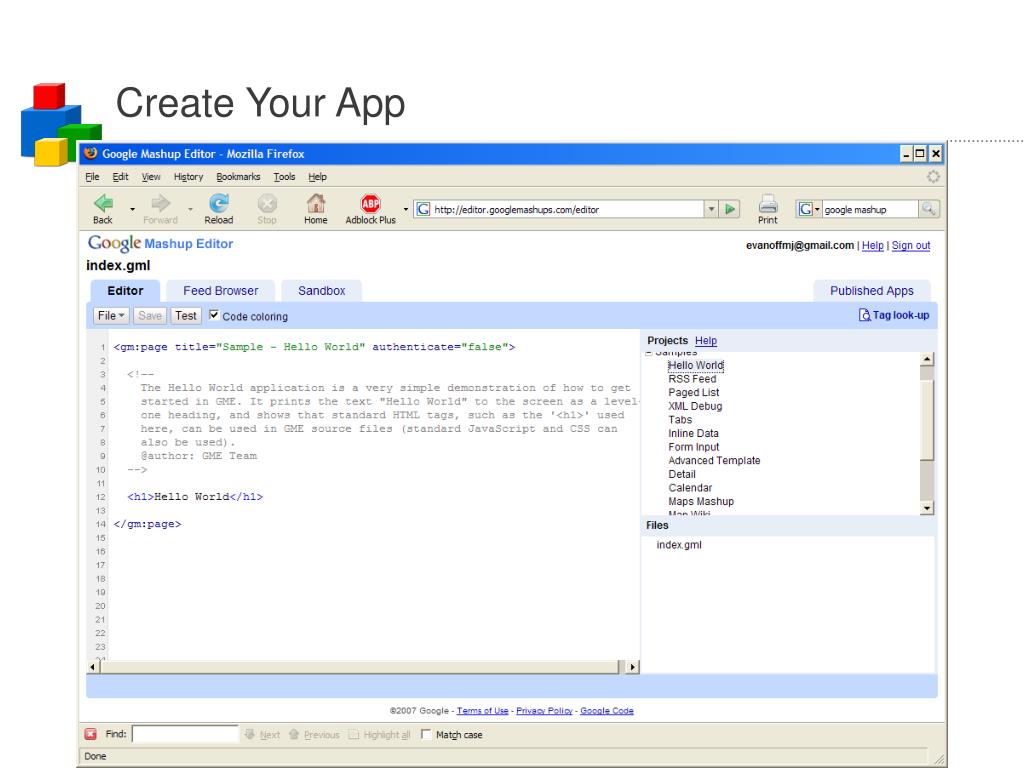
Task: Open the Adblock Plus dropdown arrow
Action: click(406, 209)
